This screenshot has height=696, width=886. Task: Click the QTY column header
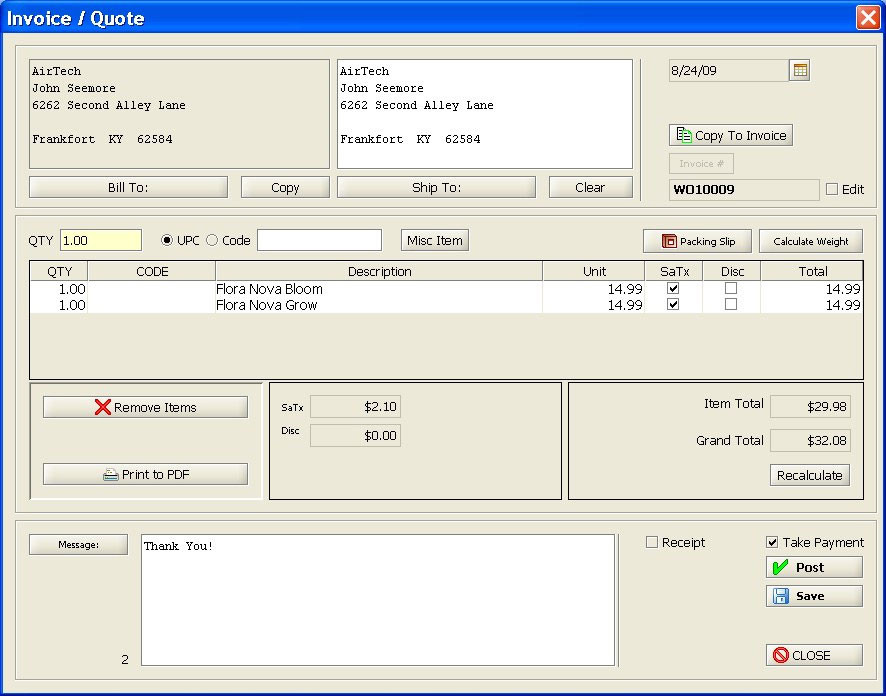(59, 272)
